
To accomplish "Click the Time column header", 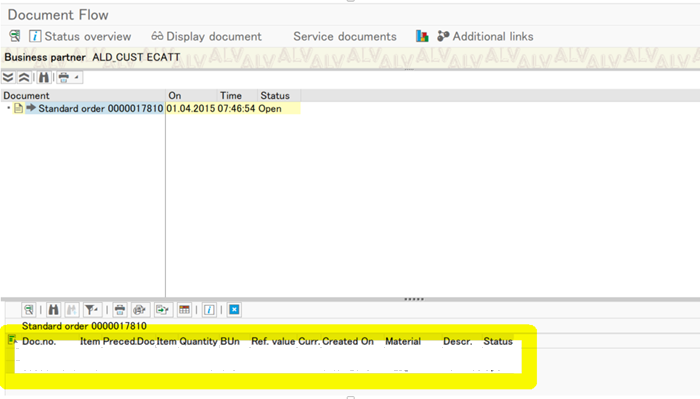I will [237, 96].
